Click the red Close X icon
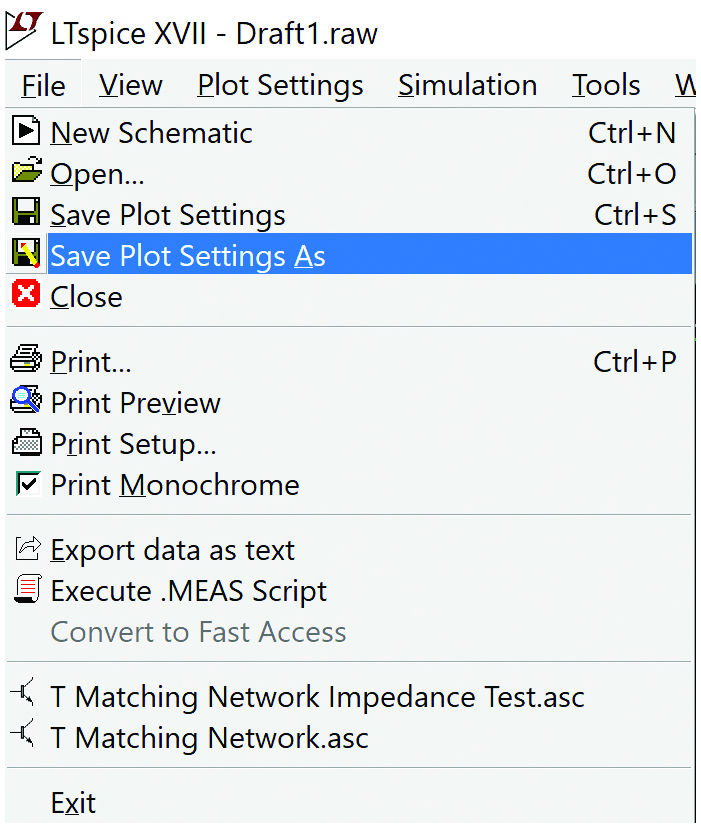 (26, 294)
